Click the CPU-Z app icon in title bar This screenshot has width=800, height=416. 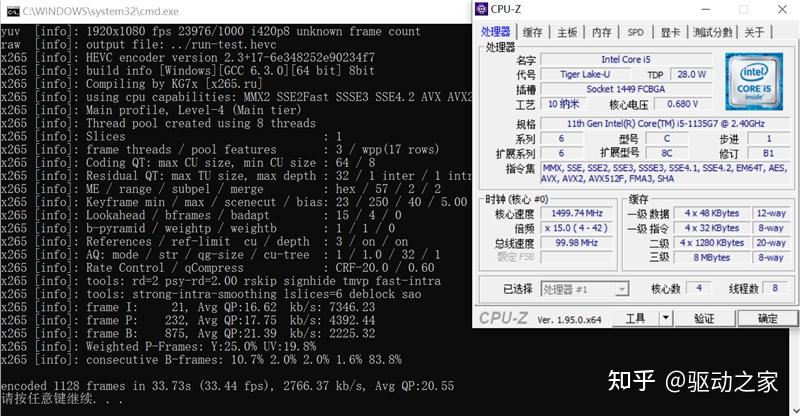481,9
